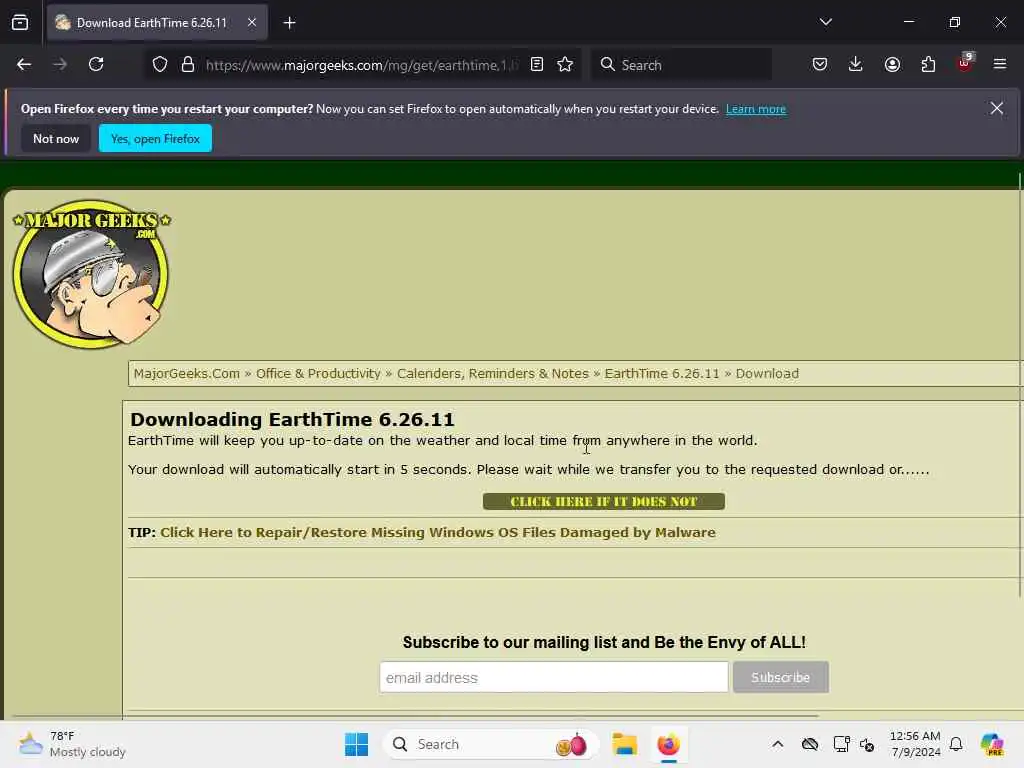Reload the current page
The height and width of the screenshot is (768, 1024).
click(96, 65)
